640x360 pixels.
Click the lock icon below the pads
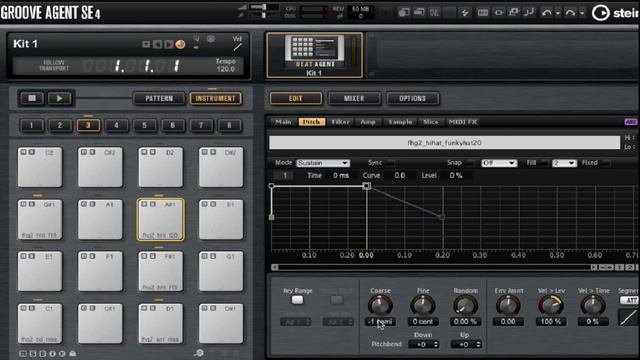73,353
